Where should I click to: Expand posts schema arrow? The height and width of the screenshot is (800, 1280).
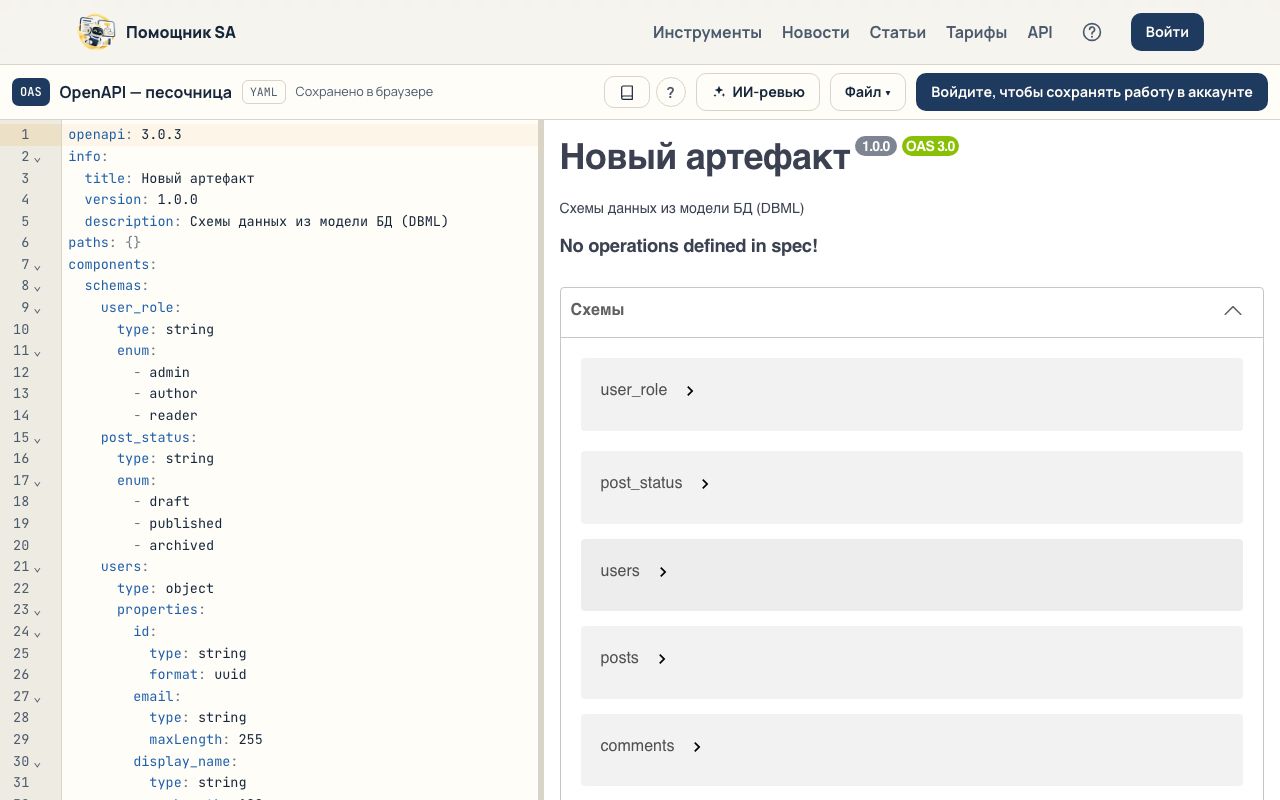pyautogui.click(x=662, y=659)
